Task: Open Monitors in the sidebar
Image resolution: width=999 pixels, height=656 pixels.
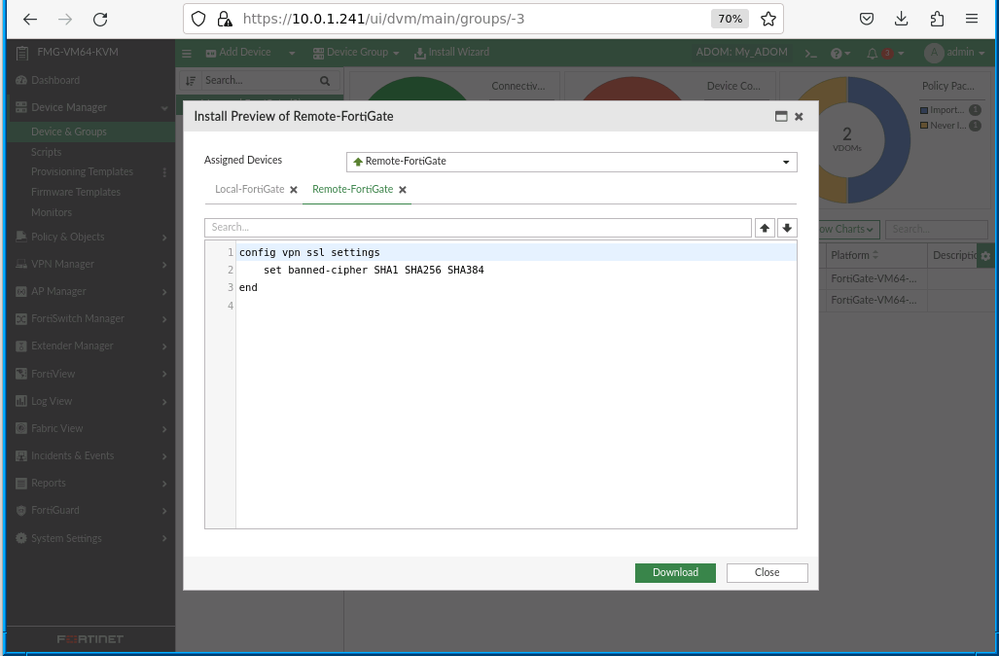Action: coord(51,213)
